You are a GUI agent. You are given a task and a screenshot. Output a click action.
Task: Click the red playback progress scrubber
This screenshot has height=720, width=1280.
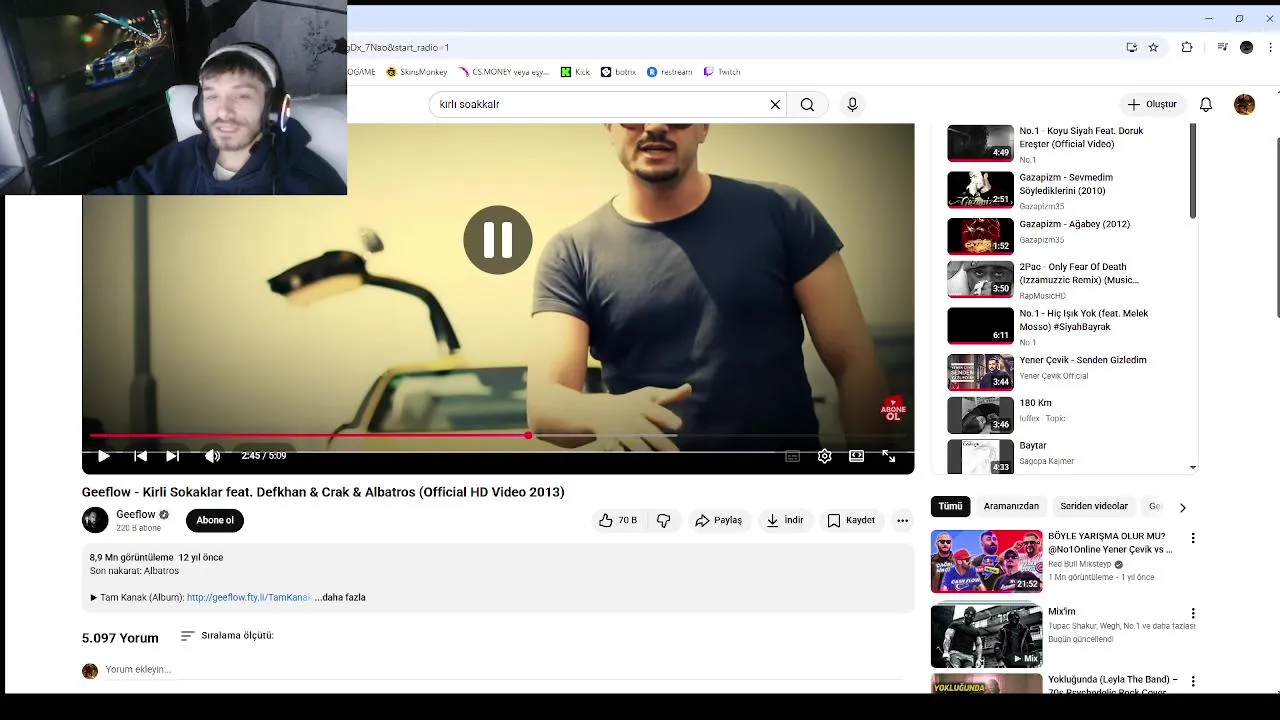[x=528, y=435]
